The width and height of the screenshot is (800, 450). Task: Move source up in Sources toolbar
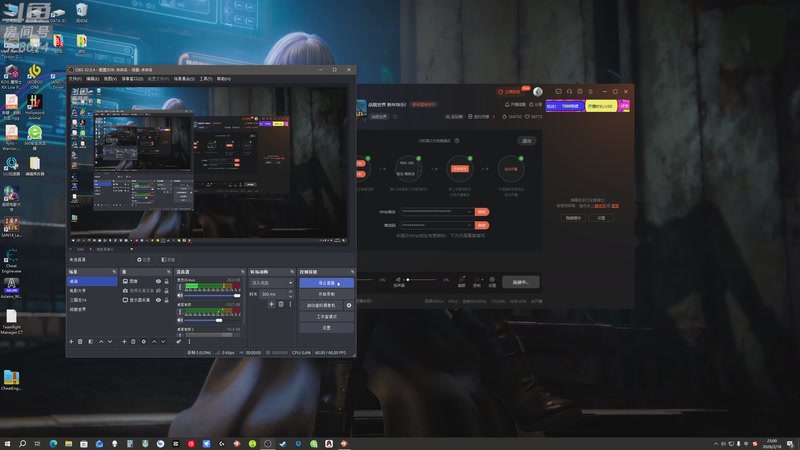click(x=154, y=341)
